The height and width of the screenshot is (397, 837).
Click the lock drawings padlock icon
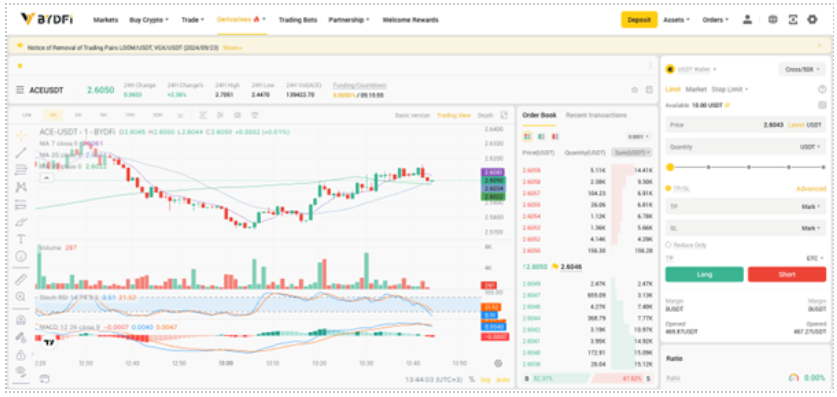click(x=21, y=354)
